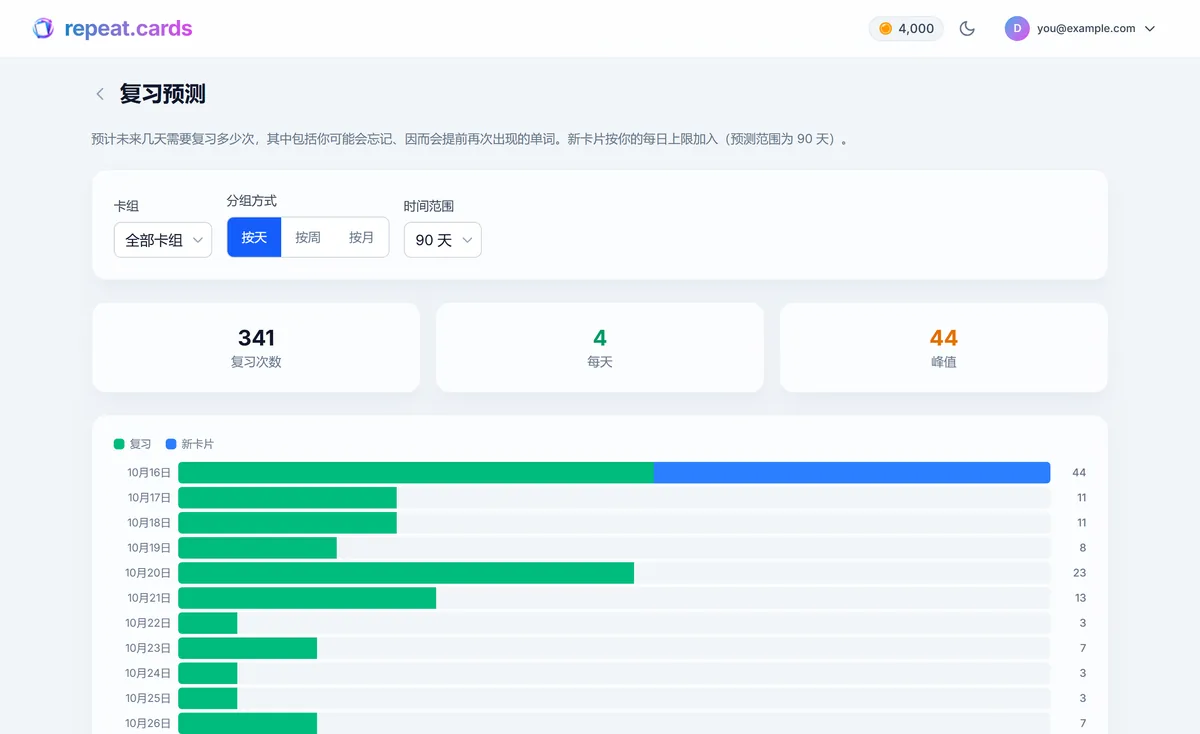Image resolution: width=1200 pixels, height=734 pixels.
Task: Click the 10月16日 date label
Action: 149,472
